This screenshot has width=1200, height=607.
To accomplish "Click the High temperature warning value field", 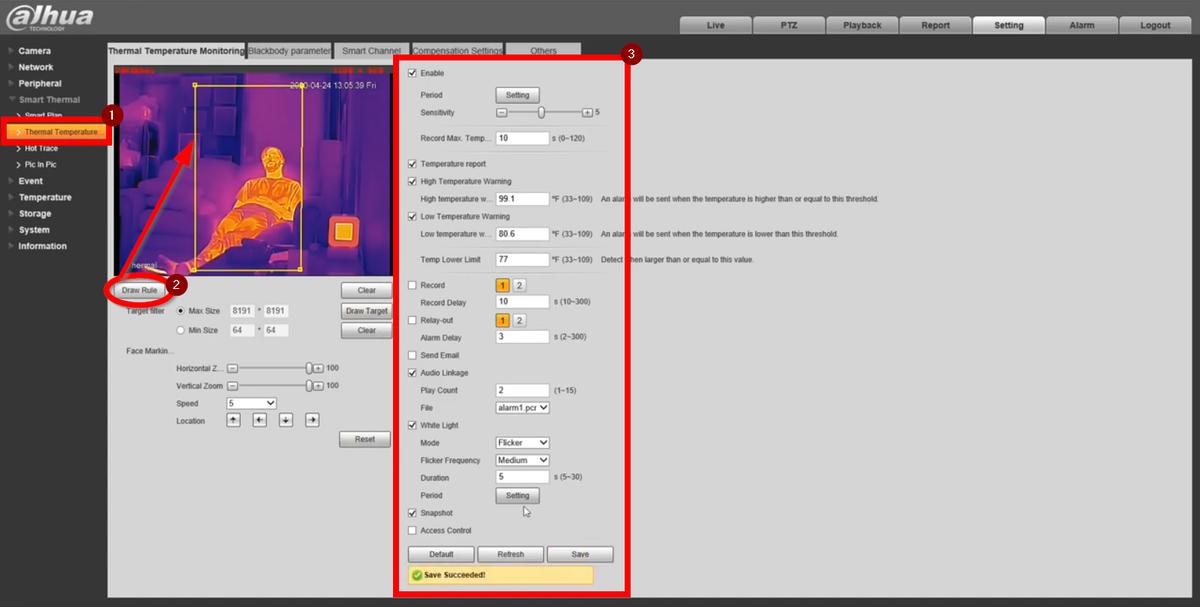I will point(522,199).
